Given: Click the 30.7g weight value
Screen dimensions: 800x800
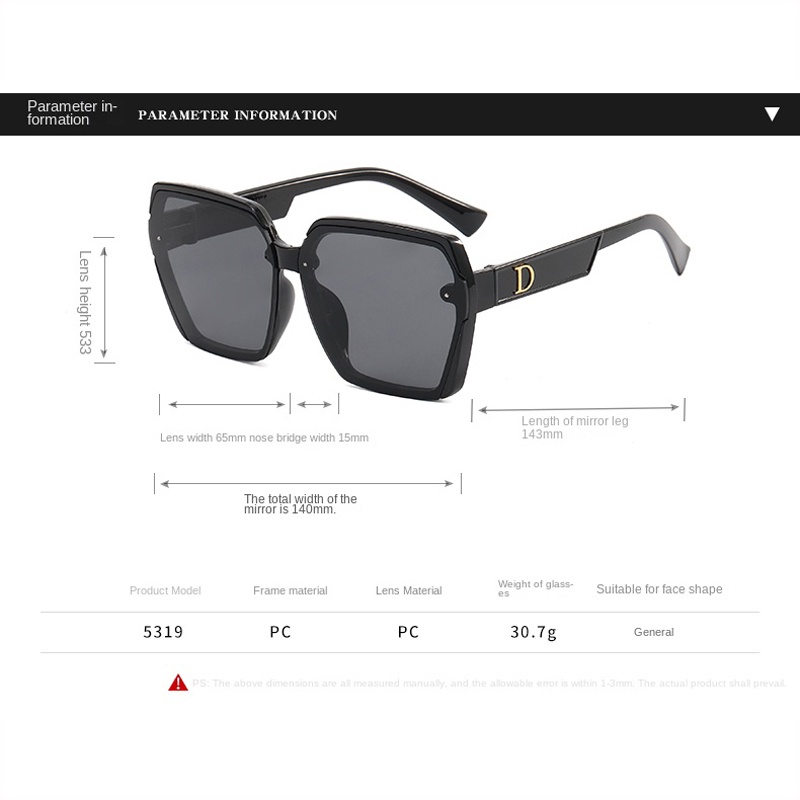Looking at the screenshot, I should click(x=533, y=633).
